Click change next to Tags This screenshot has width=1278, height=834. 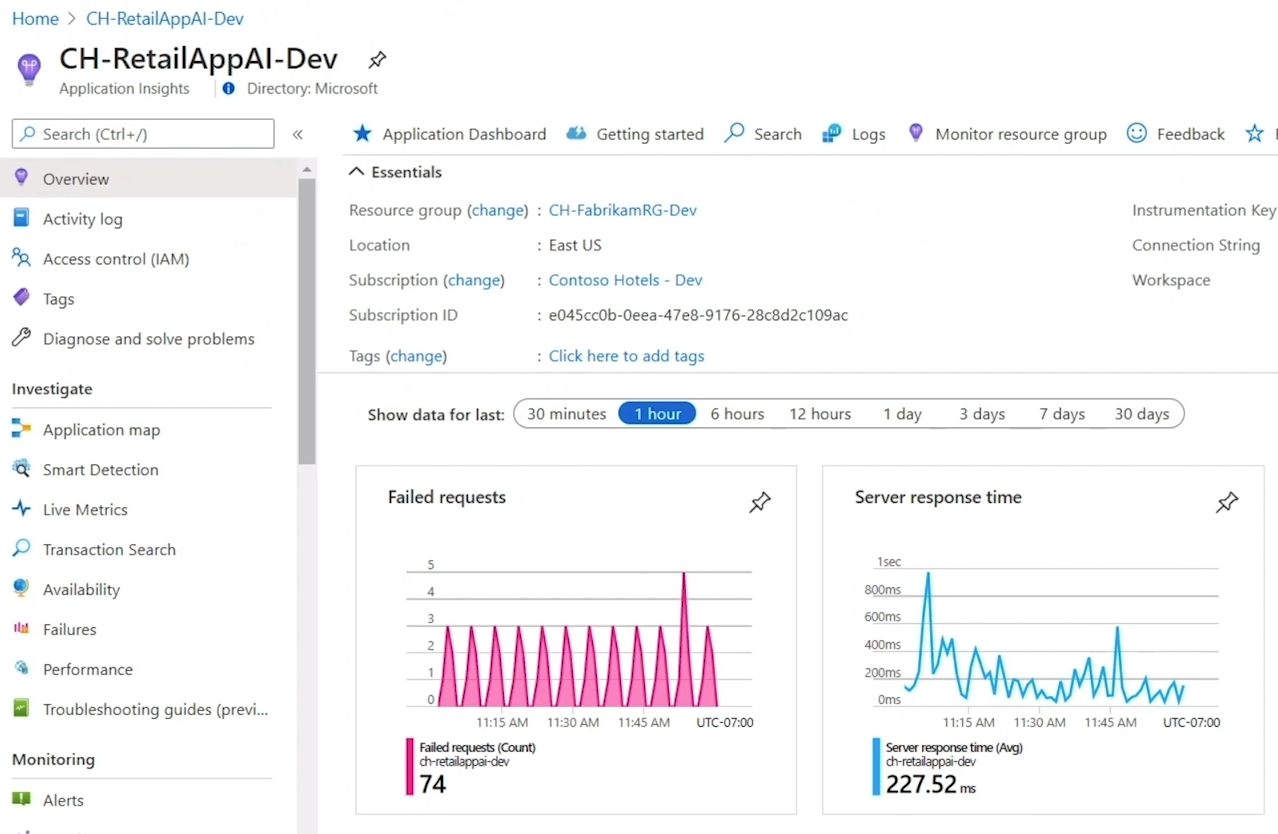coord(416,355)
